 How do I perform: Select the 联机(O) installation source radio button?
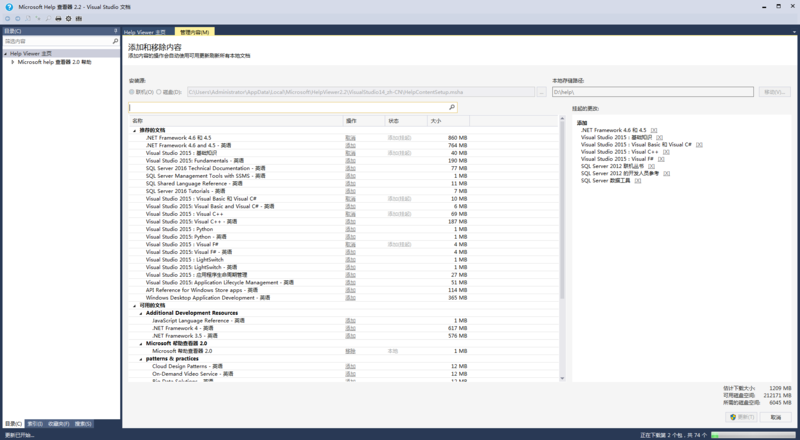point(131,92)
